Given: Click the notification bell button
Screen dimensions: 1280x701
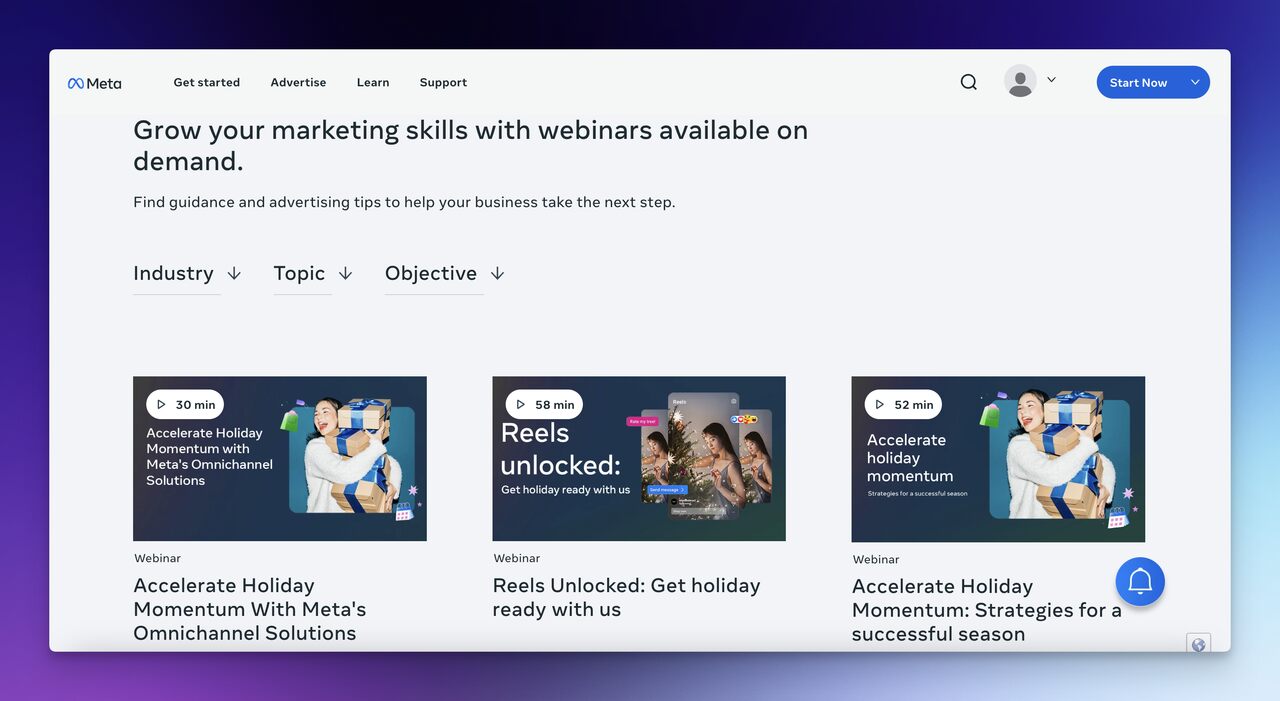Looking at the screenshot, I should click(x=1140, y=581).
